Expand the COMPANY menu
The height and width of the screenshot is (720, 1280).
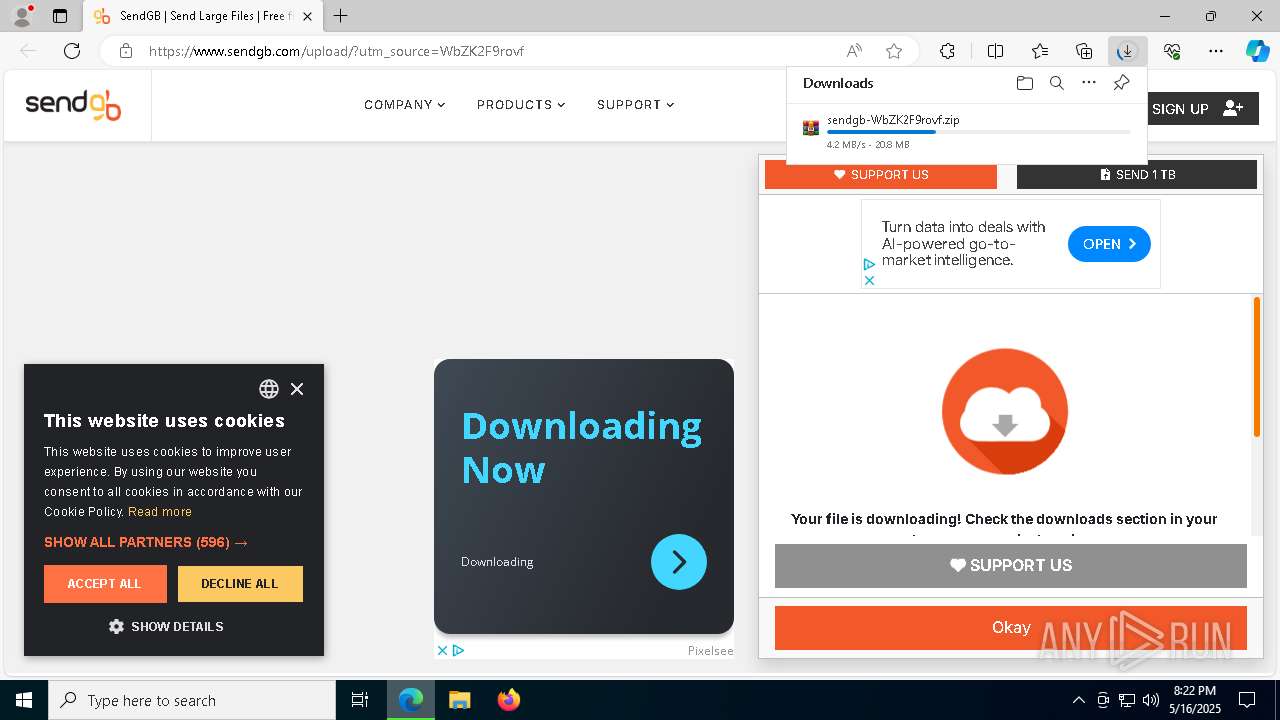click(x=404, y=104)
